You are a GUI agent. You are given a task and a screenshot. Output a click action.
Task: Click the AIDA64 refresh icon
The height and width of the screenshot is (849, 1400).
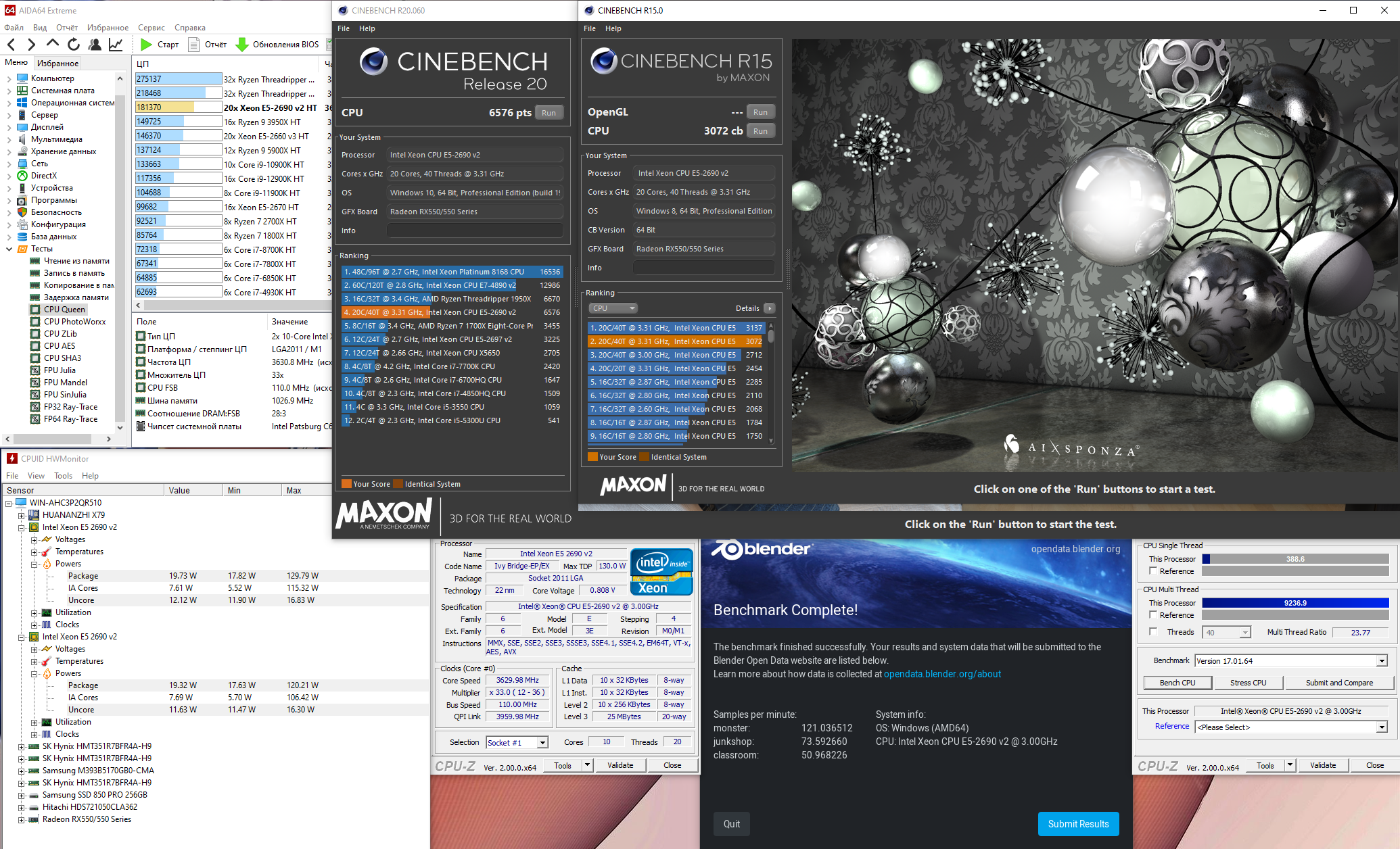click(x=74, y=45)
